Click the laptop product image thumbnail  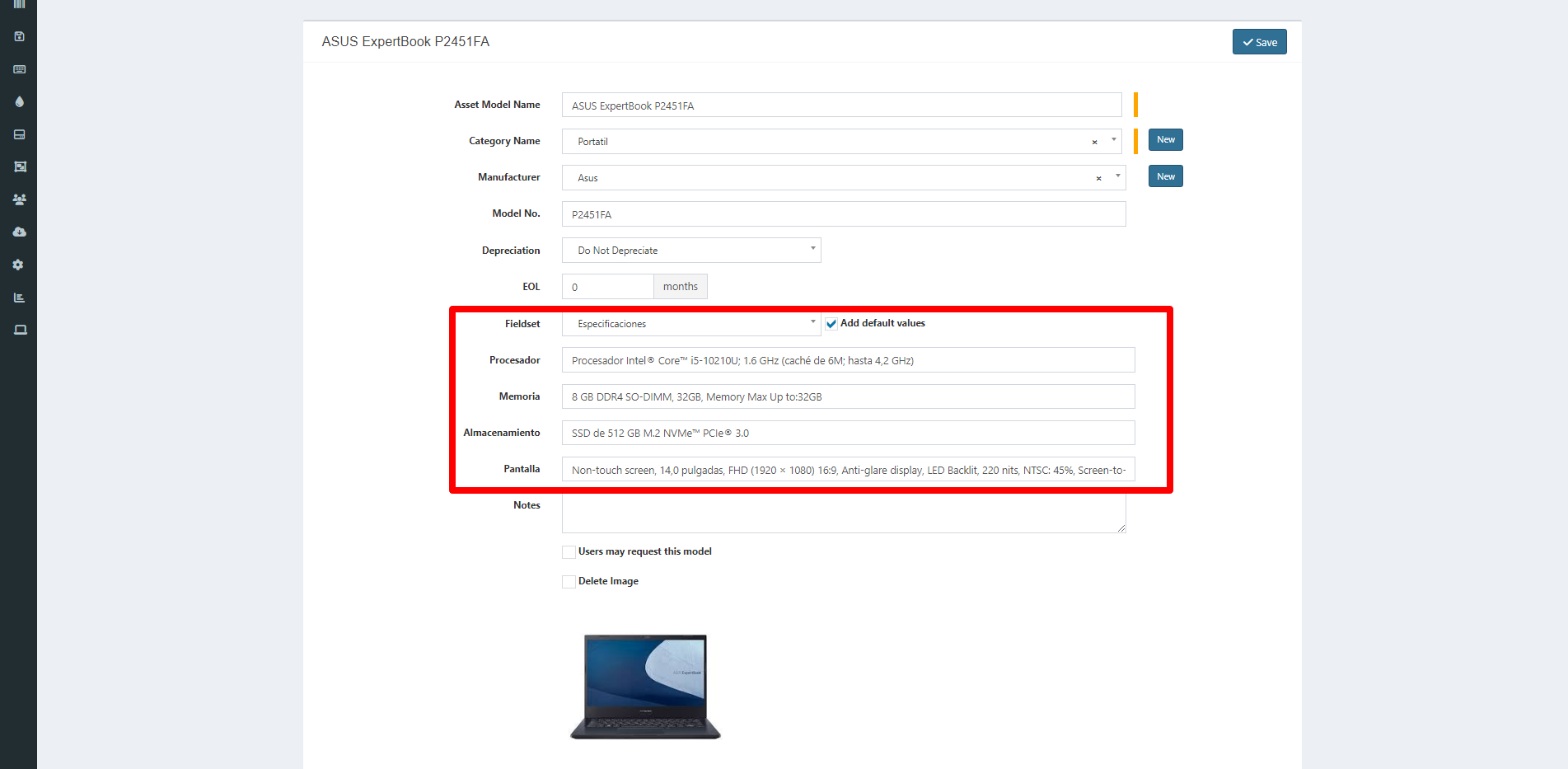645,687
